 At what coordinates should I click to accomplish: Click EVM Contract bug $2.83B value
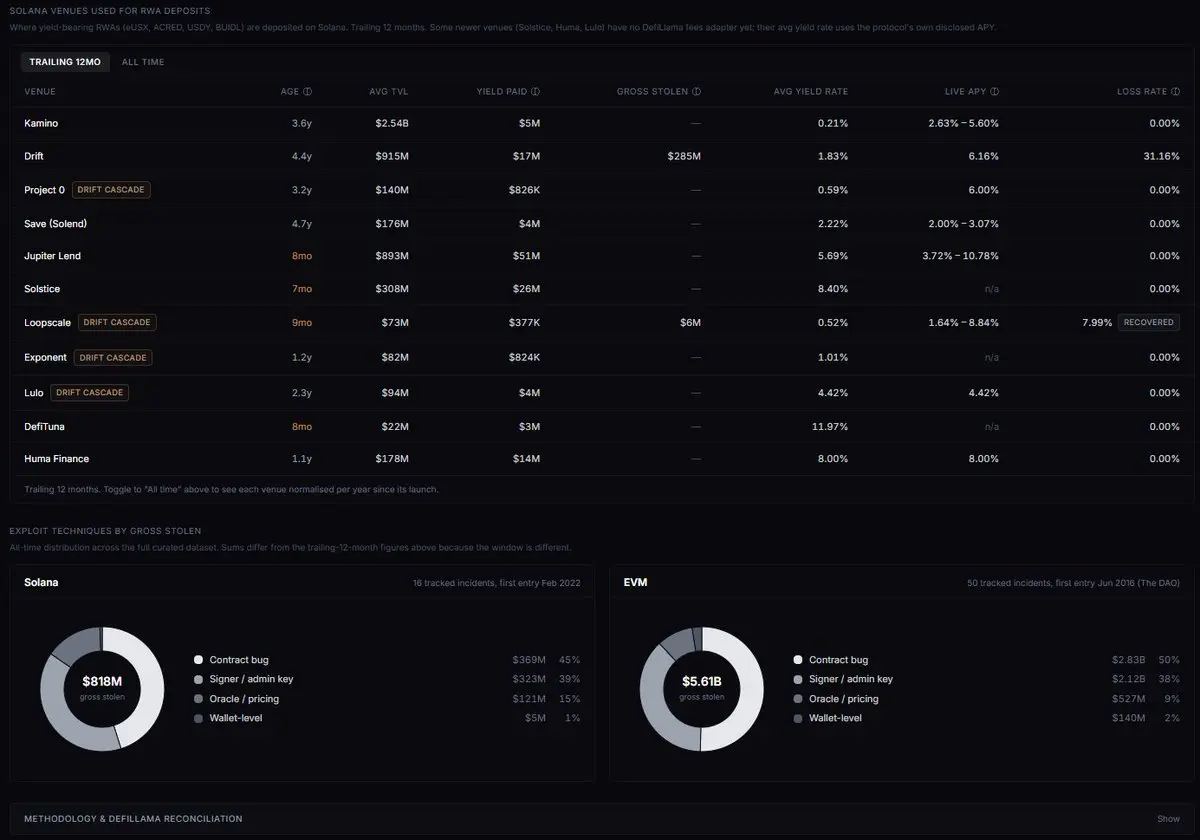click(1128, 660)
